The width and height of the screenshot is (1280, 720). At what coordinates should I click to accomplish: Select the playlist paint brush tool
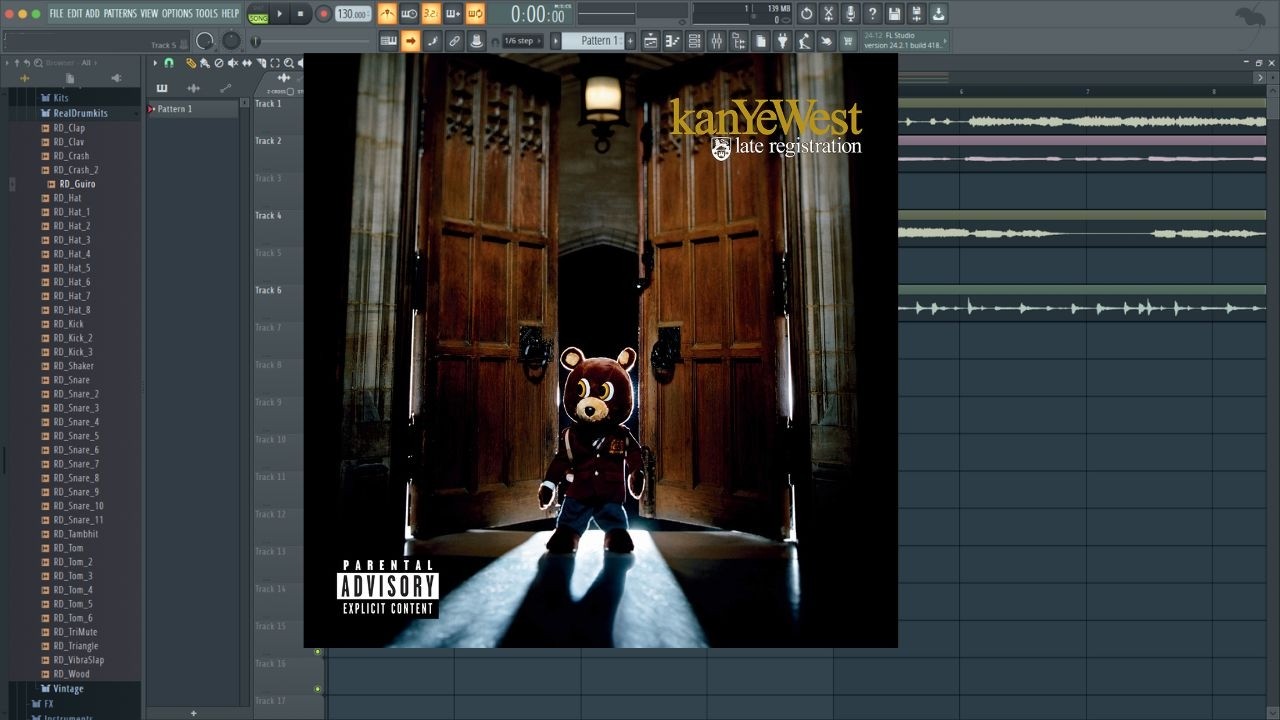pos(205,63)
